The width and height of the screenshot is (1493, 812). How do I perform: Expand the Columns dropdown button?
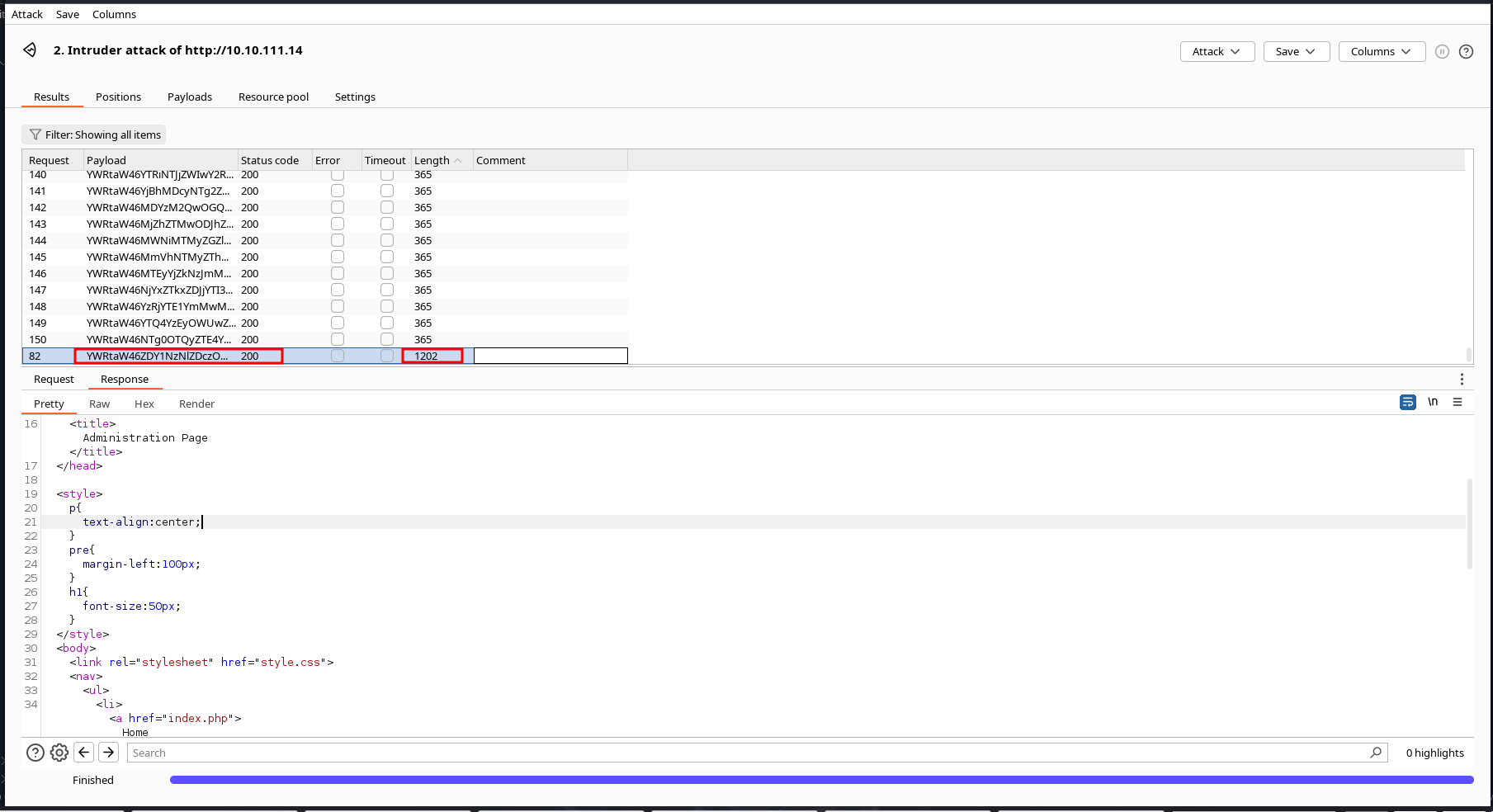click(x=1381, y=51)
